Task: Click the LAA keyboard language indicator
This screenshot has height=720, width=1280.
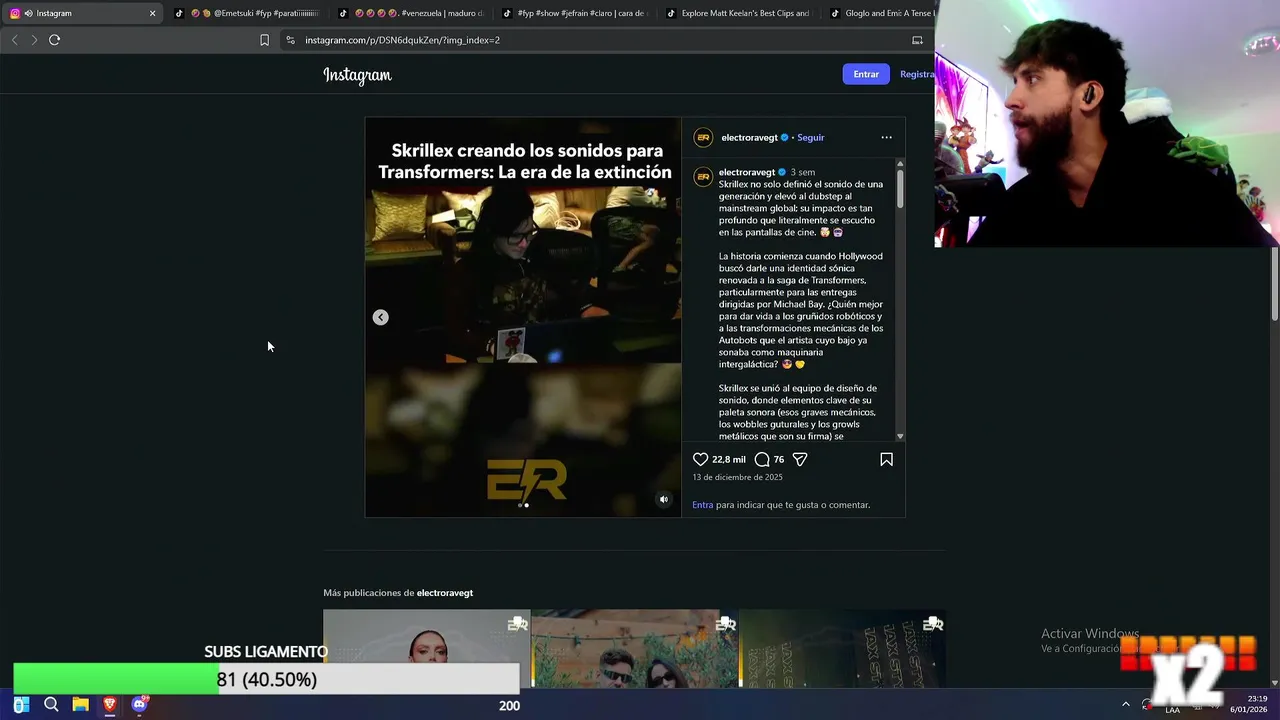Action: 1172,710
